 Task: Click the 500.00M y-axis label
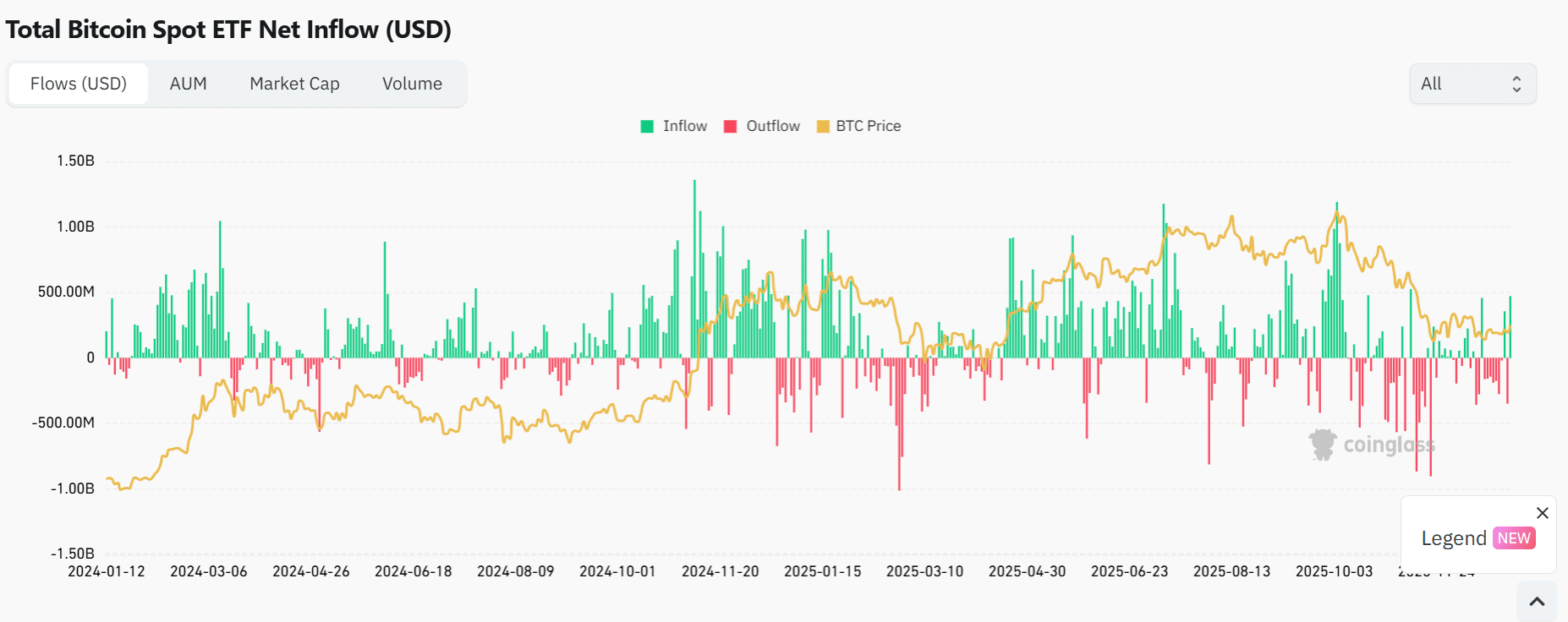[x=66, y=292]
